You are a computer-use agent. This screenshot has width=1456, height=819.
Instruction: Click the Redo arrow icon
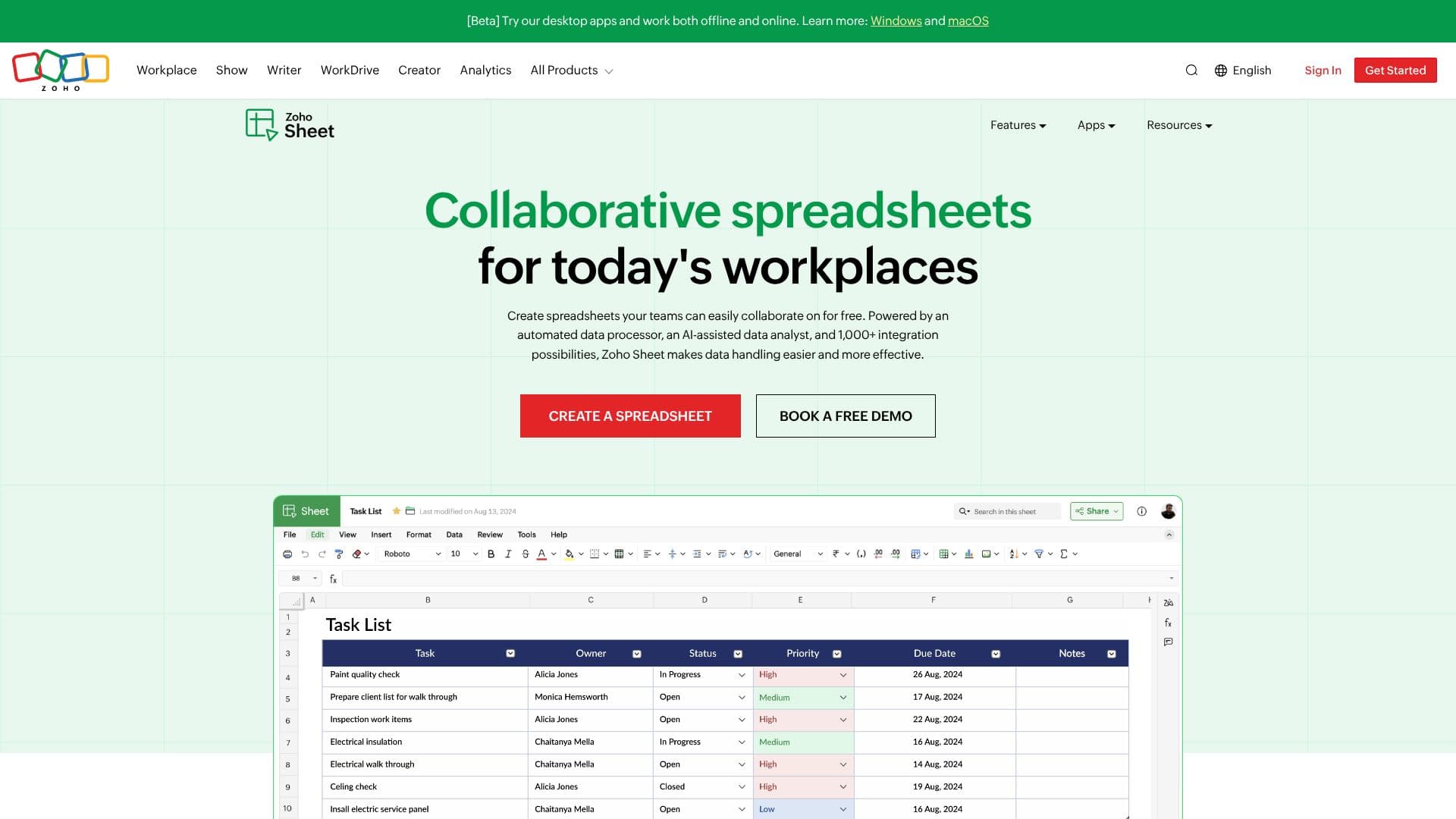(x=322, y=554)
